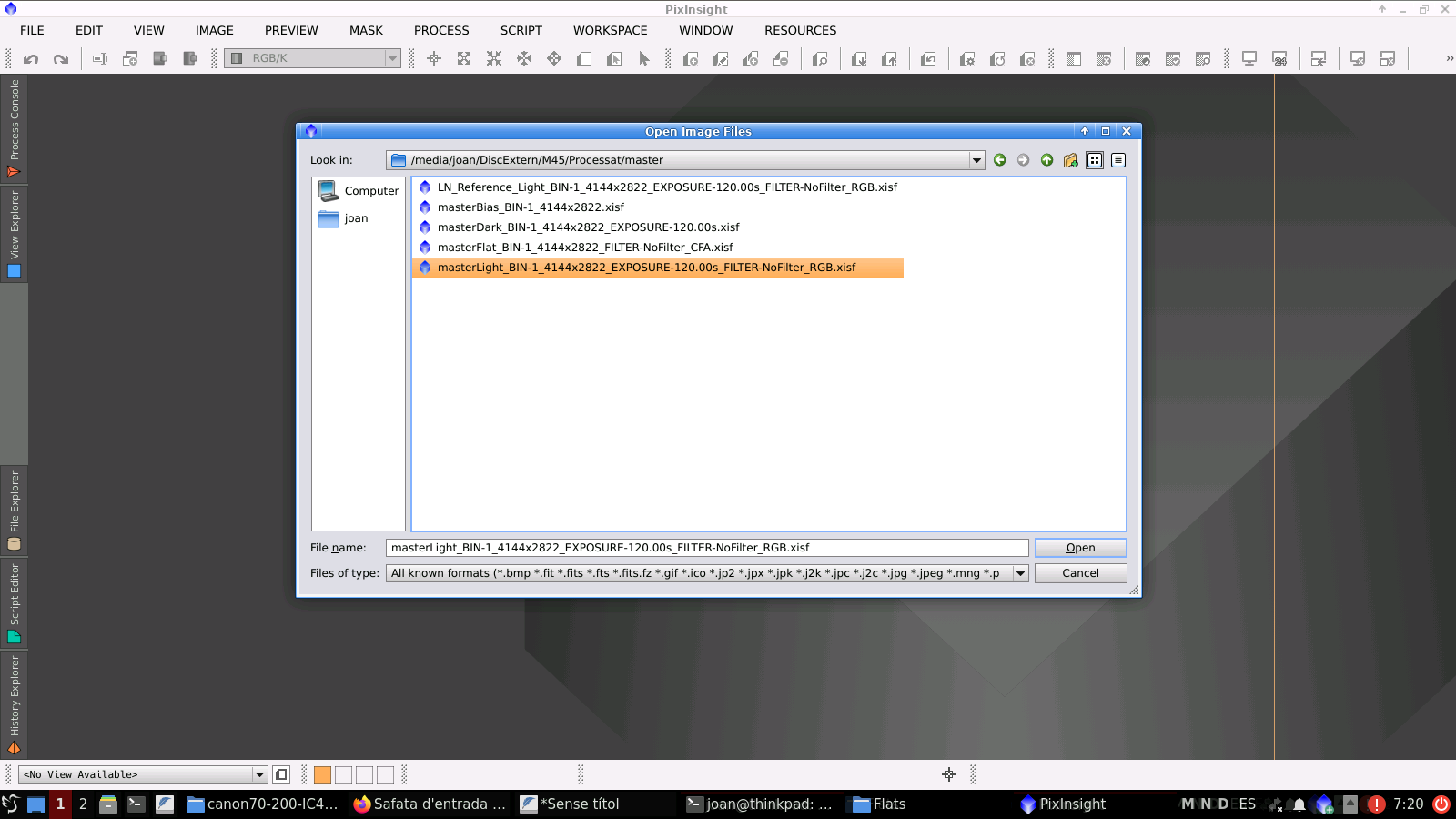This screenshot has height=819, width=1456.
Task: Select masterDark_BIN-1 file in the list
Action: click(588, 227)
